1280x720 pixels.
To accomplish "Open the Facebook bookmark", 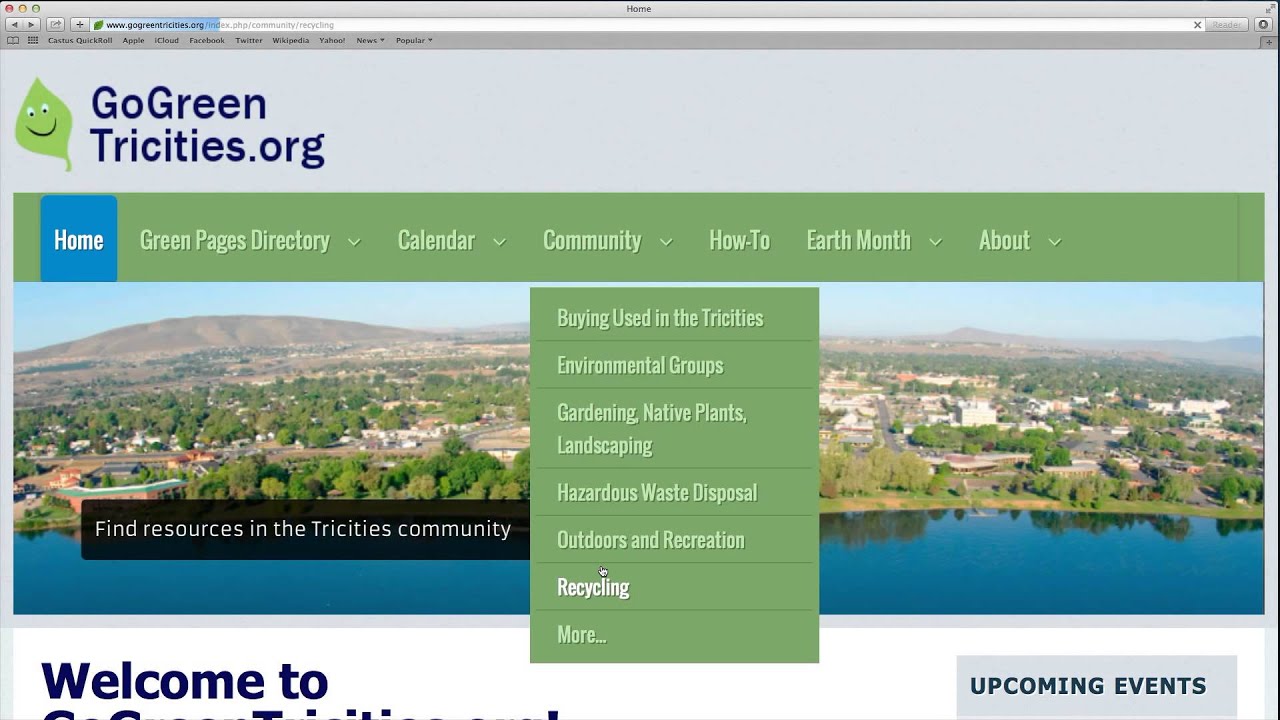I will click(207, 40).
